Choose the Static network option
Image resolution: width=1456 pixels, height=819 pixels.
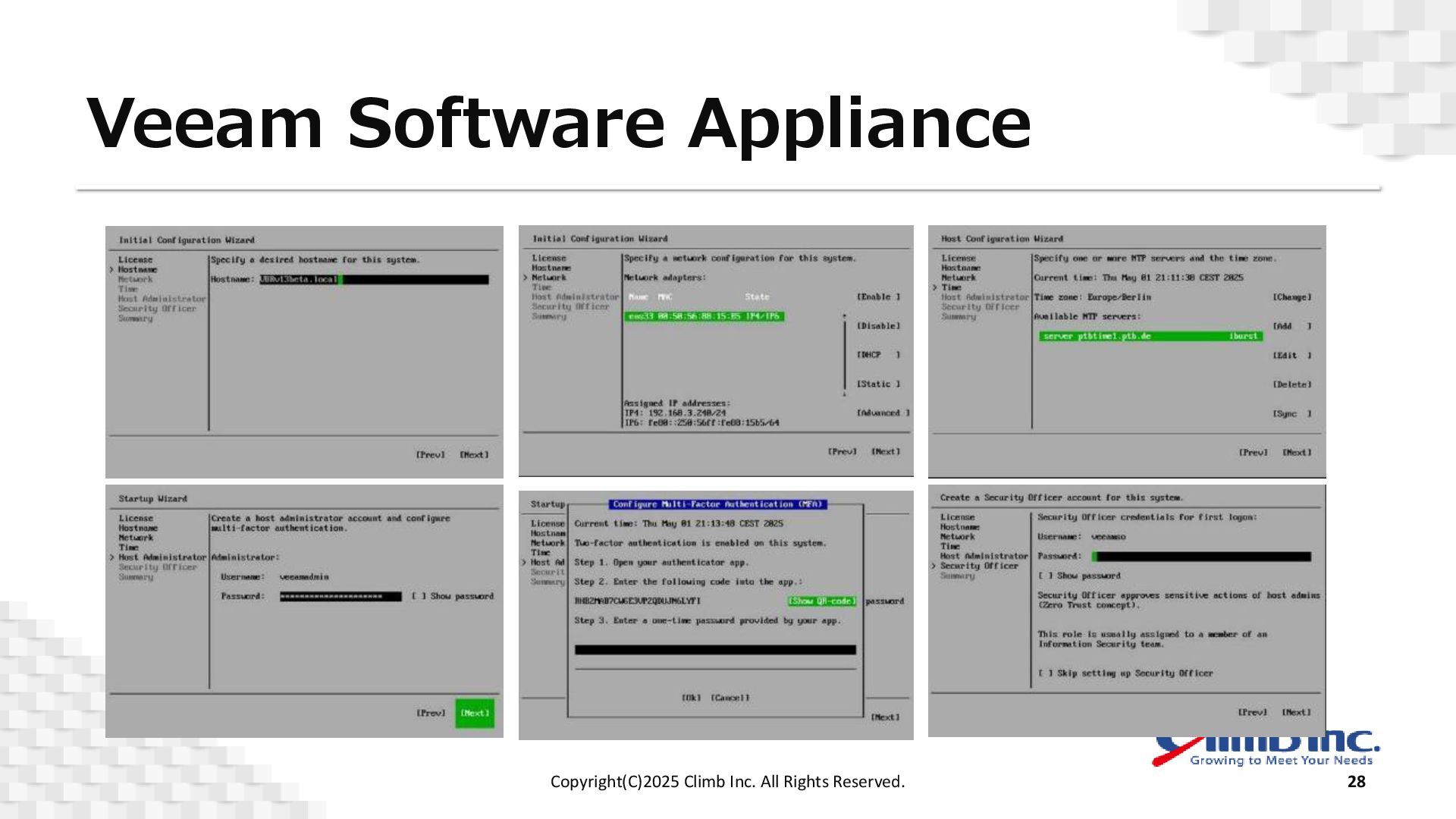[x=878, y=384]
